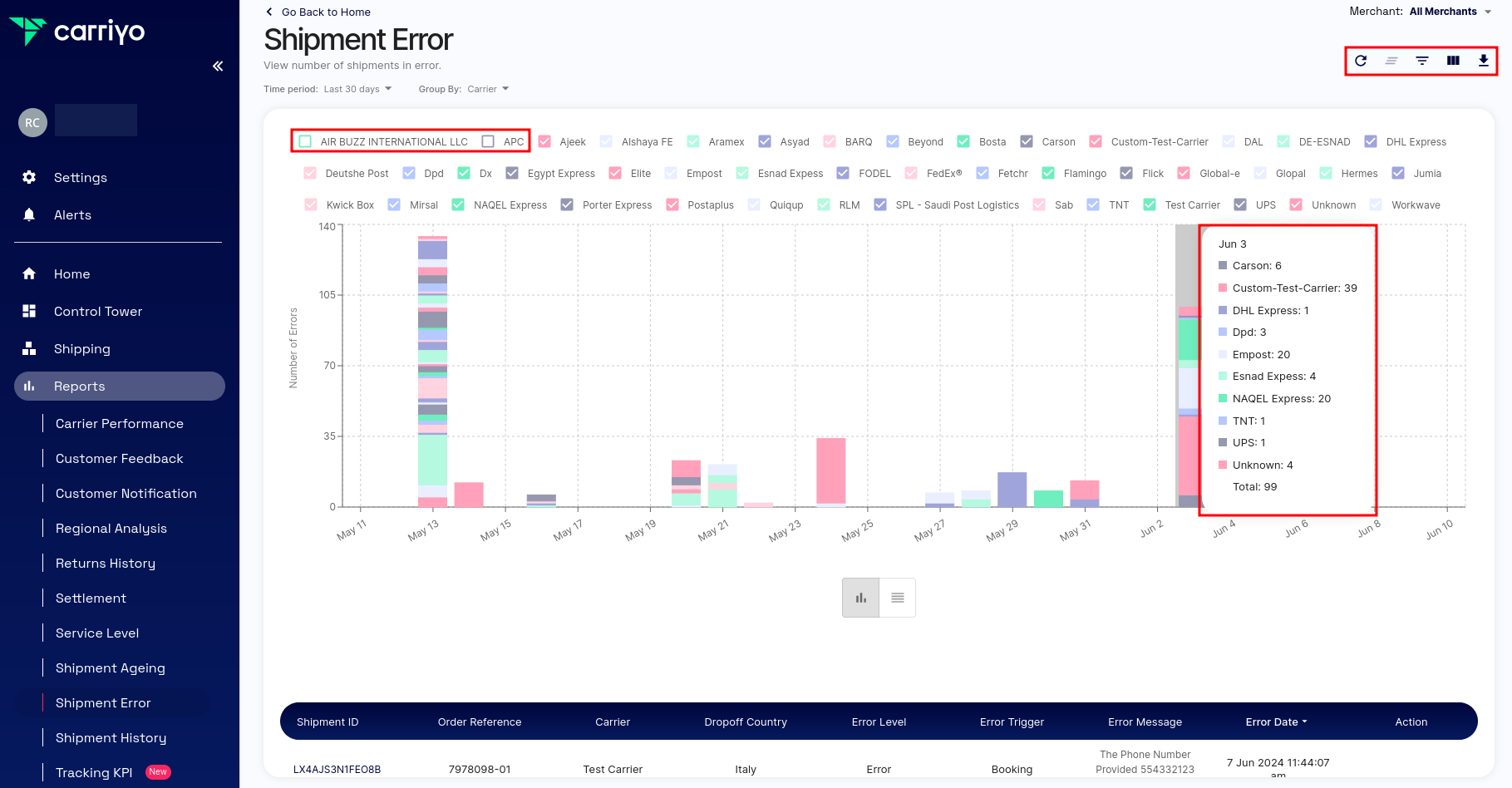Image resolution: width=1512 pixels, height=788 pixels.
Task: Click the Settings gear icon
Action: tap(29, 177)
